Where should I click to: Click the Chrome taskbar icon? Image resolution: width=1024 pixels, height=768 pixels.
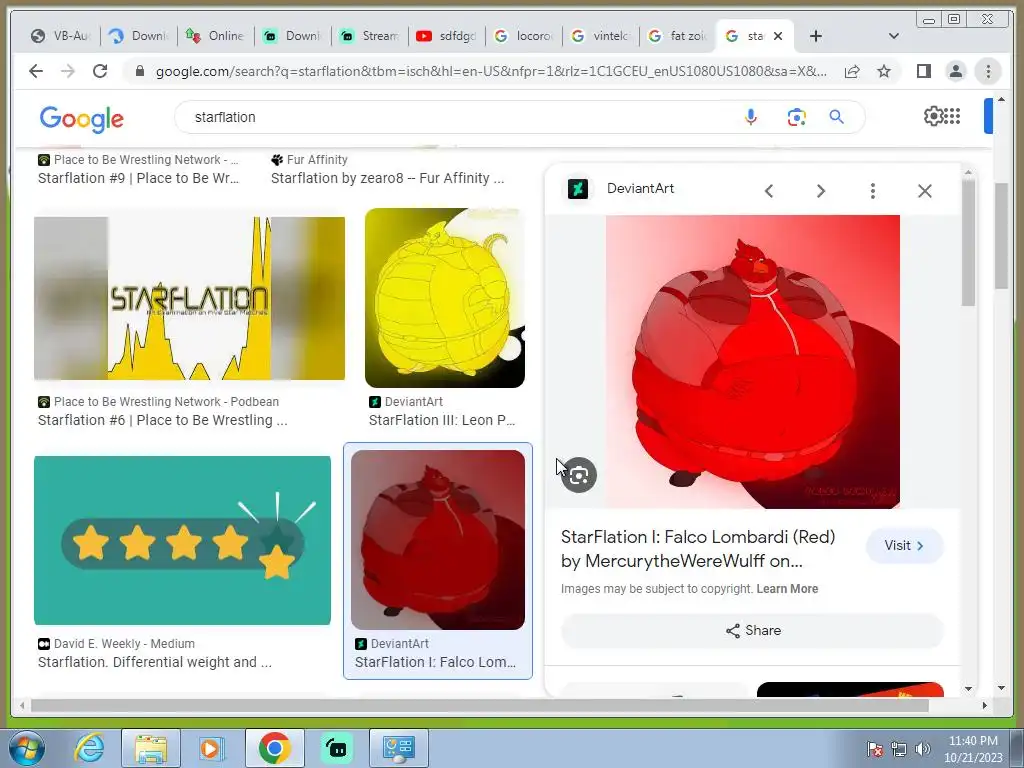pos(274,748)
